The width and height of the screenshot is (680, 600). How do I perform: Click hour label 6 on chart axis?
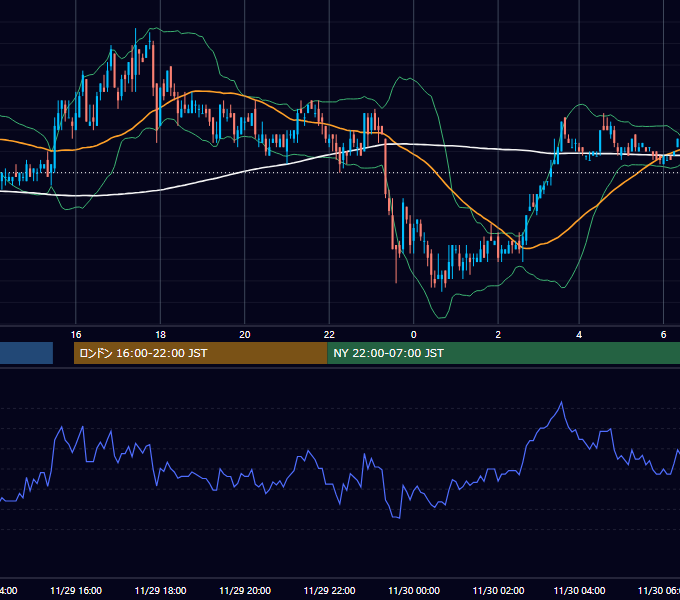pos(663,335)
